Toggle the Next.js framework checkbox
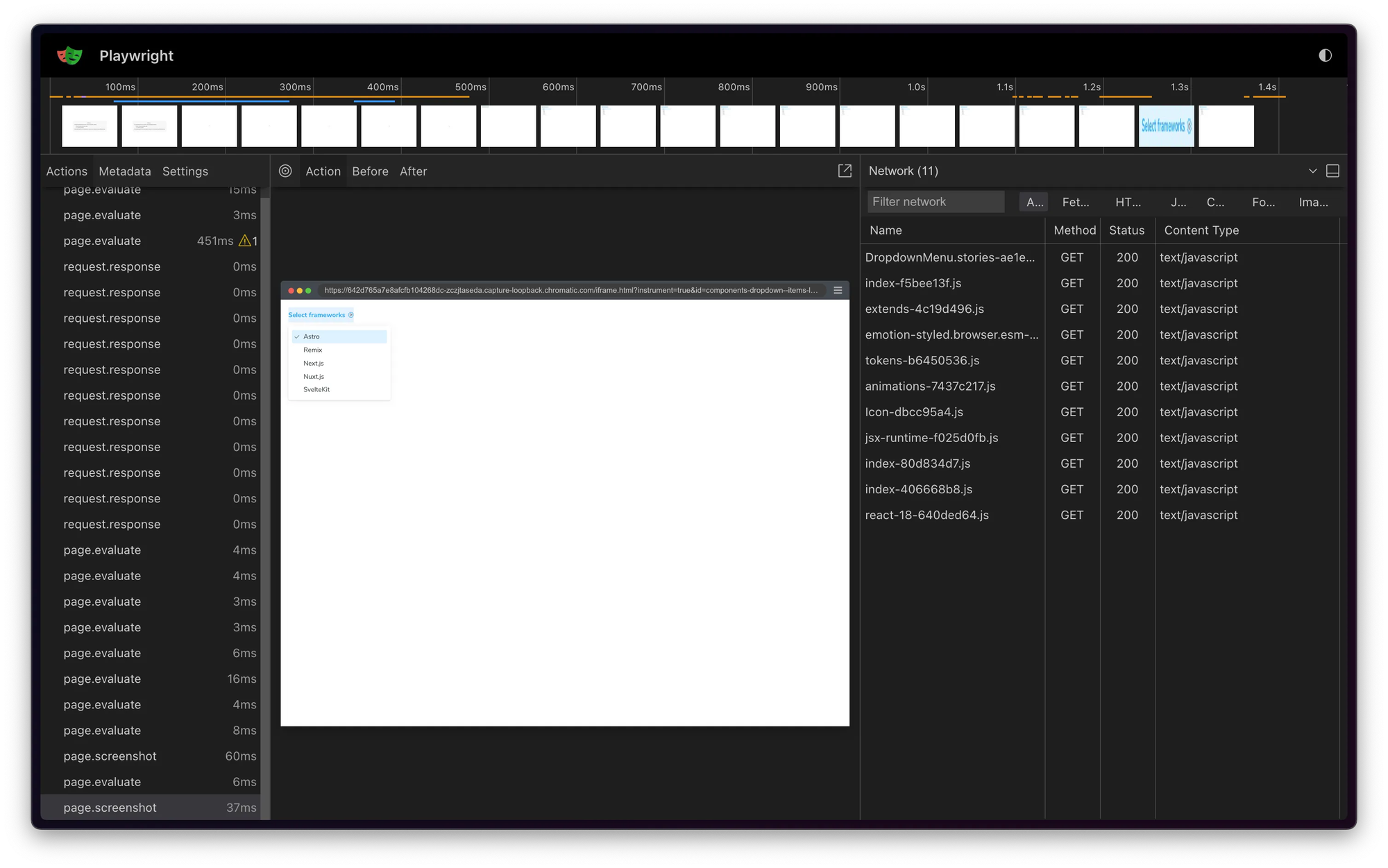The image size is (1388, 868). [313, 363]
